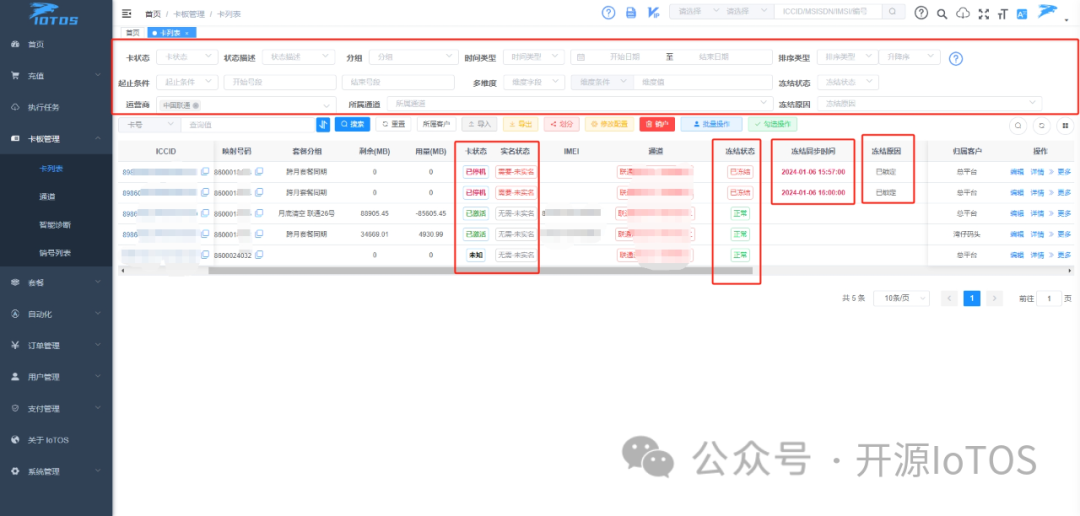Open the 所属通道 dropdown

tap(580, 103)
